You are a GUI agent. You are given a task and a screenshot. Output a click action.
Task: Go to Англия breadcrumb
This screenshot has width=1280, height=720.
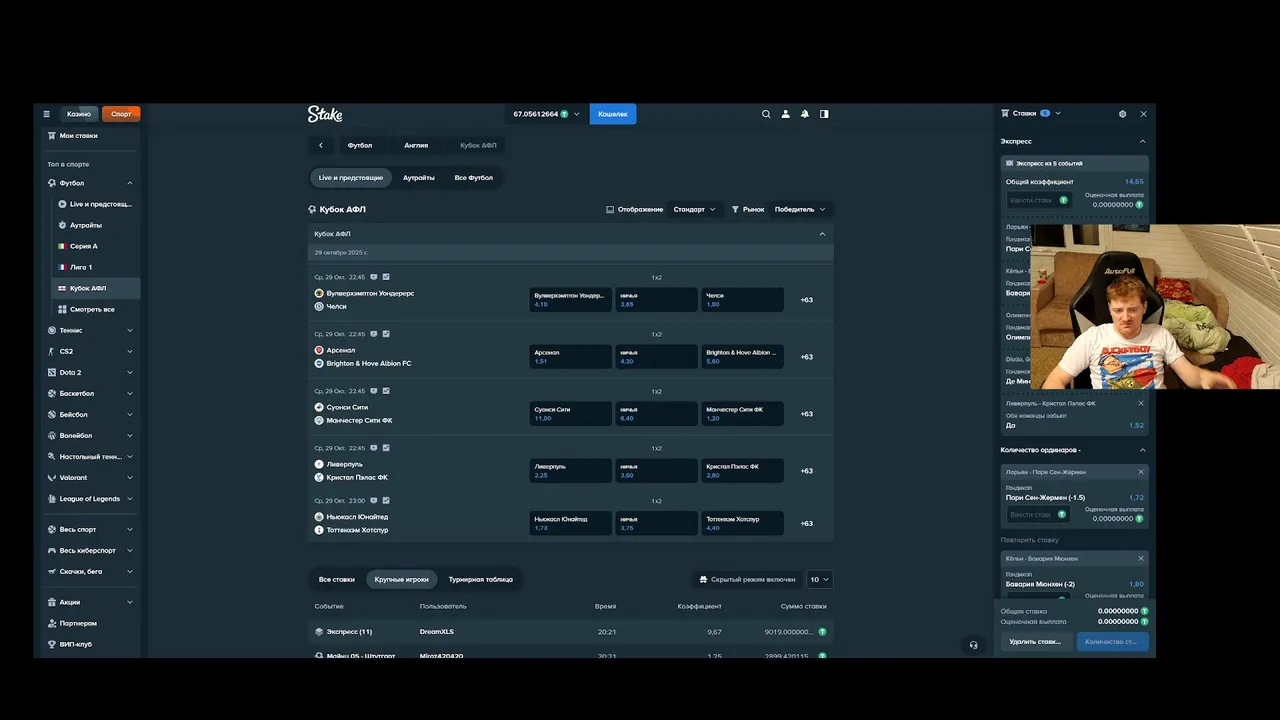416,145
